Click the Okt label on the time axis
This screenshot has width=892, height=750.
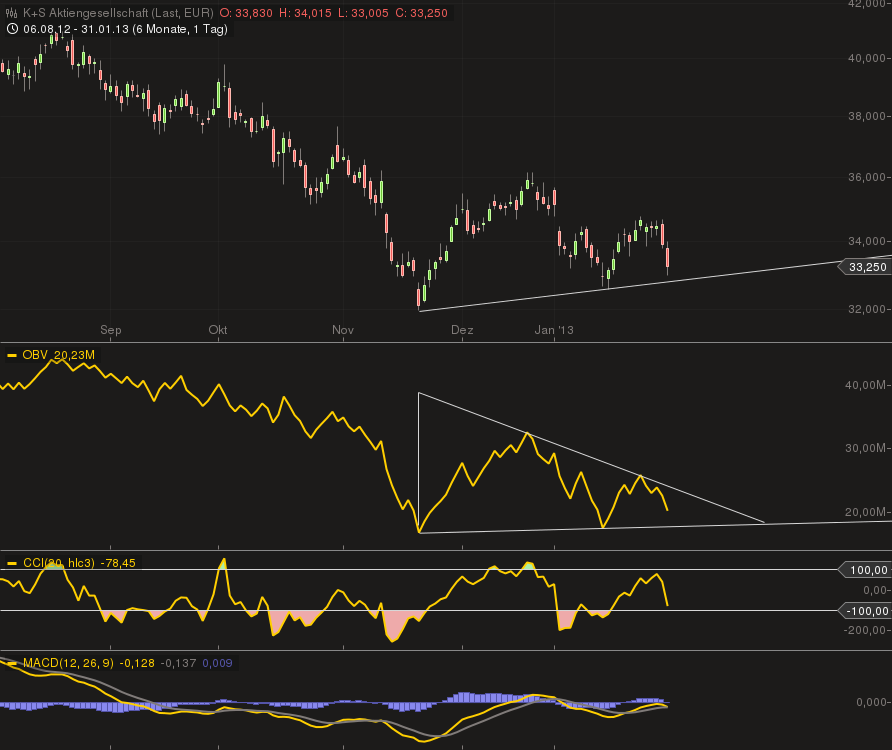[218, 330]
